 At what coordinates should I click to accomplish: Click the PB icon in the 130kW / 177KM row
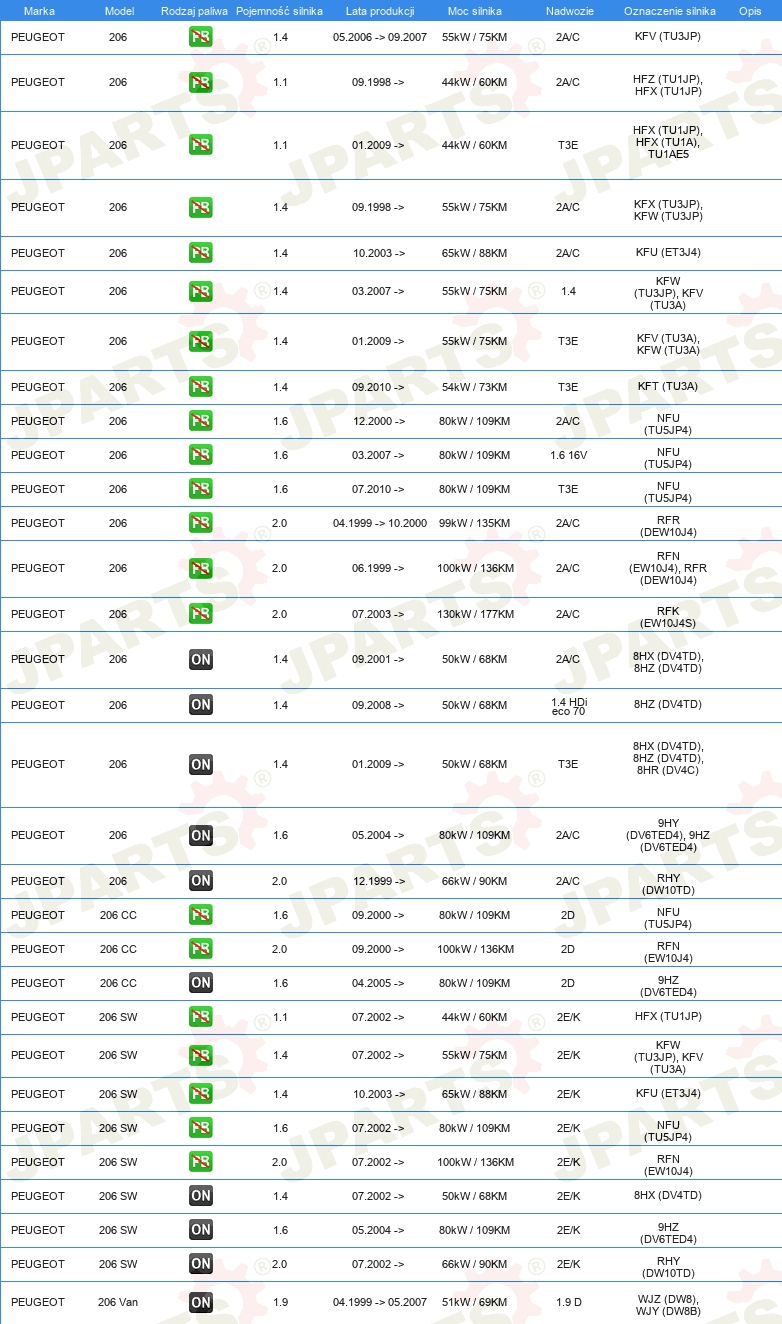tap(201, 614)
